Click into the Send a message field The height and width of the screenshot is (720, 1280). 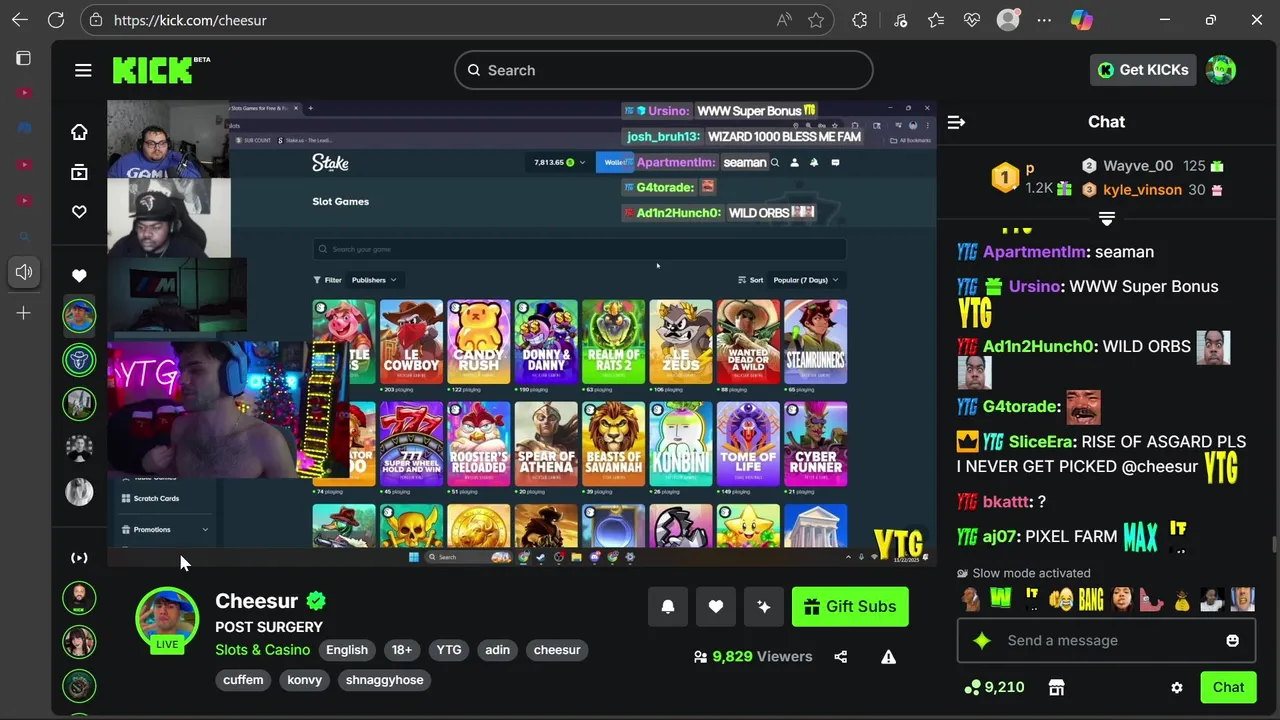1106,640
